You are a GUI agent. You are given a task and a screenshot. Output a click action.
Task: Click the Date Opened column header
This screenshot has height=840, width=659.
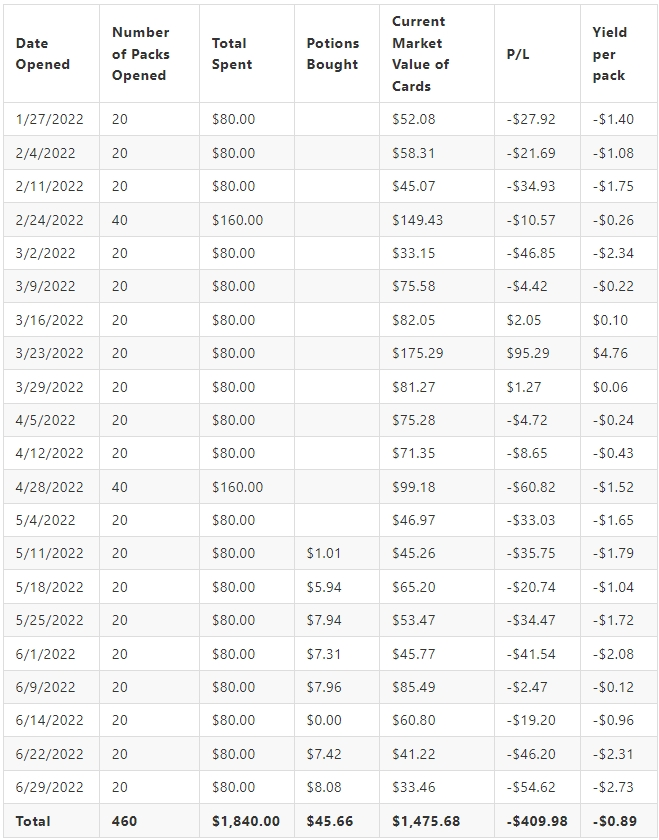pyautogui.click(x=51, y=54)
